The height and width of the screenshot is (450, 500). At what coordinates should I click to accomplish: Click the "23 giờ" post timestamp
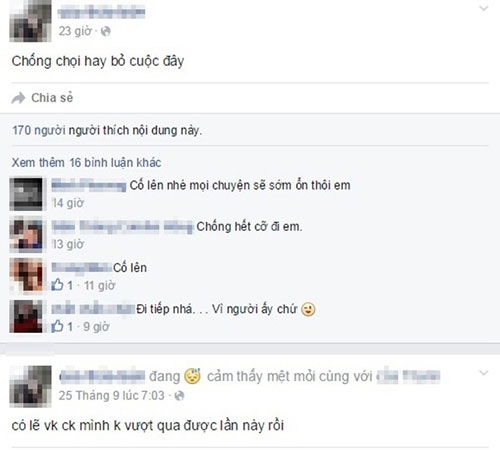point(75,31)
